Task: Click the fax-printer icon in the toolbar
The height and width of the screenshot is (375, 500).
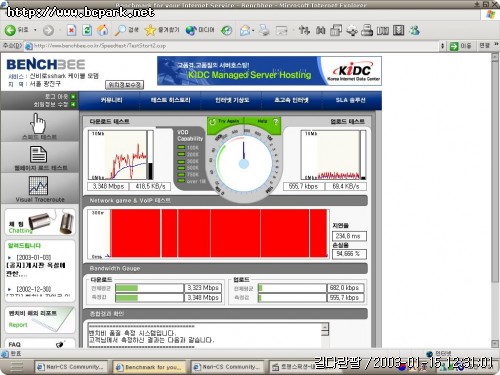Action: pos(367,30)
